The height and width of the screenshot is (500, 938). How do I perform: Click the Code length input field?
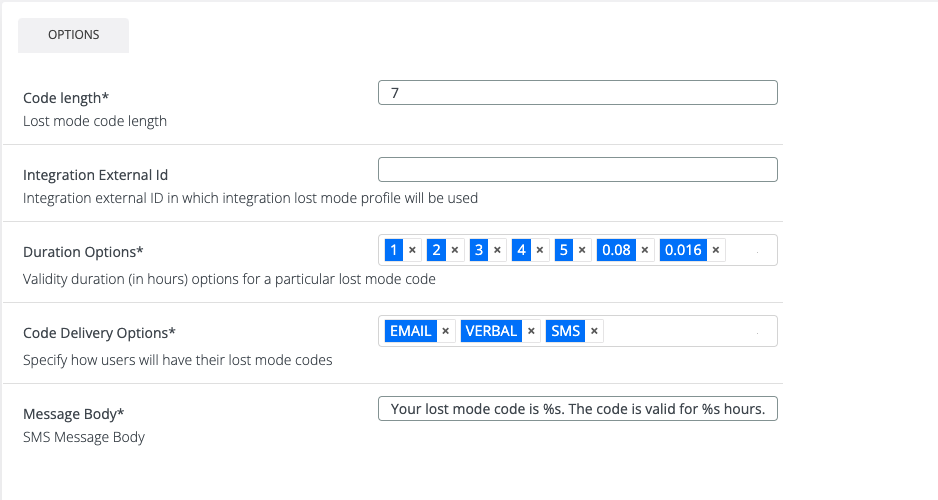coord(578,93)
